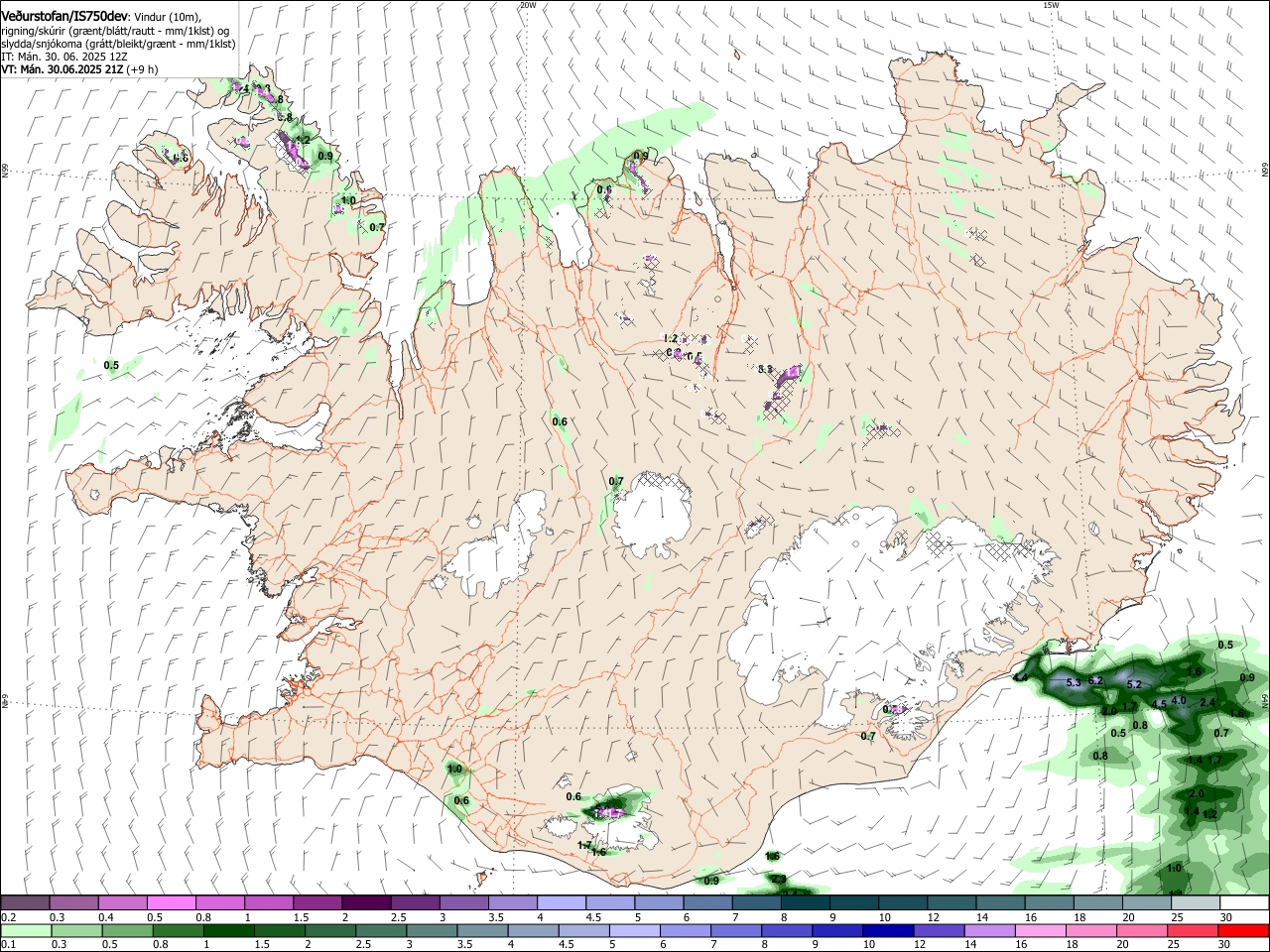Click the '0.2' label in the snow legend
The width and height of the screenshot is (1270, 952).
tap(9, 917)
